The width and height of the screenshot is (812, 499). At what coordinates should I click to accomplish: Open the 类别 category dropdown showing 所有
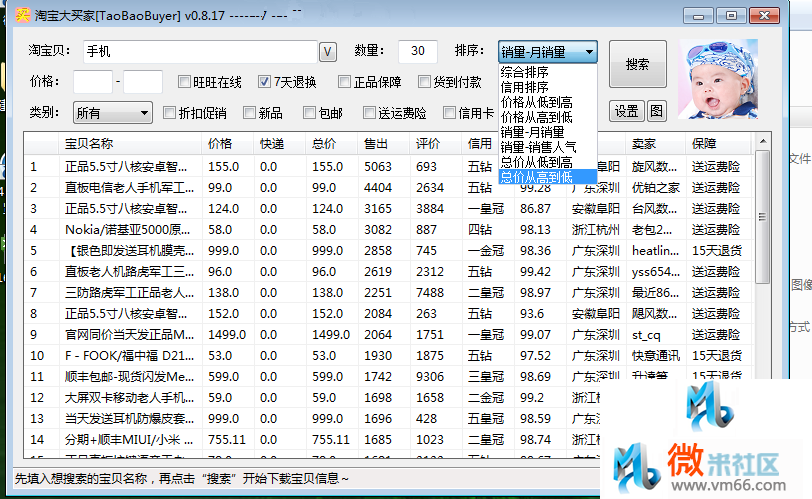coord(113,112)
